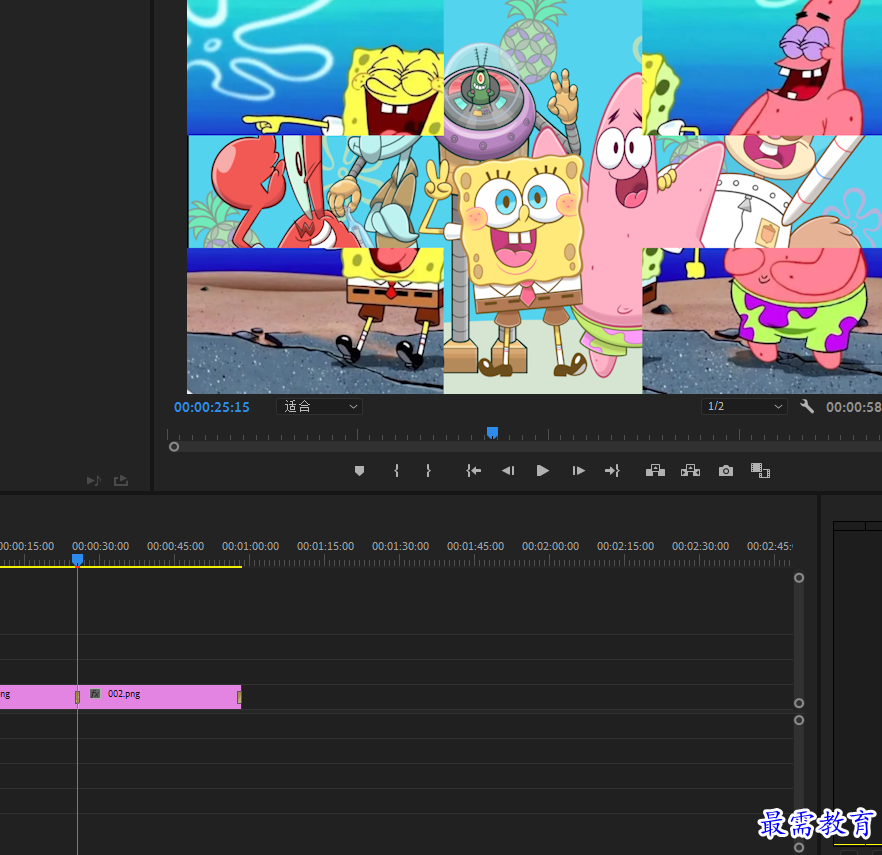882x855 pixels.
Task: Select the 002.png clip in timeline
Action: (159, 697)
